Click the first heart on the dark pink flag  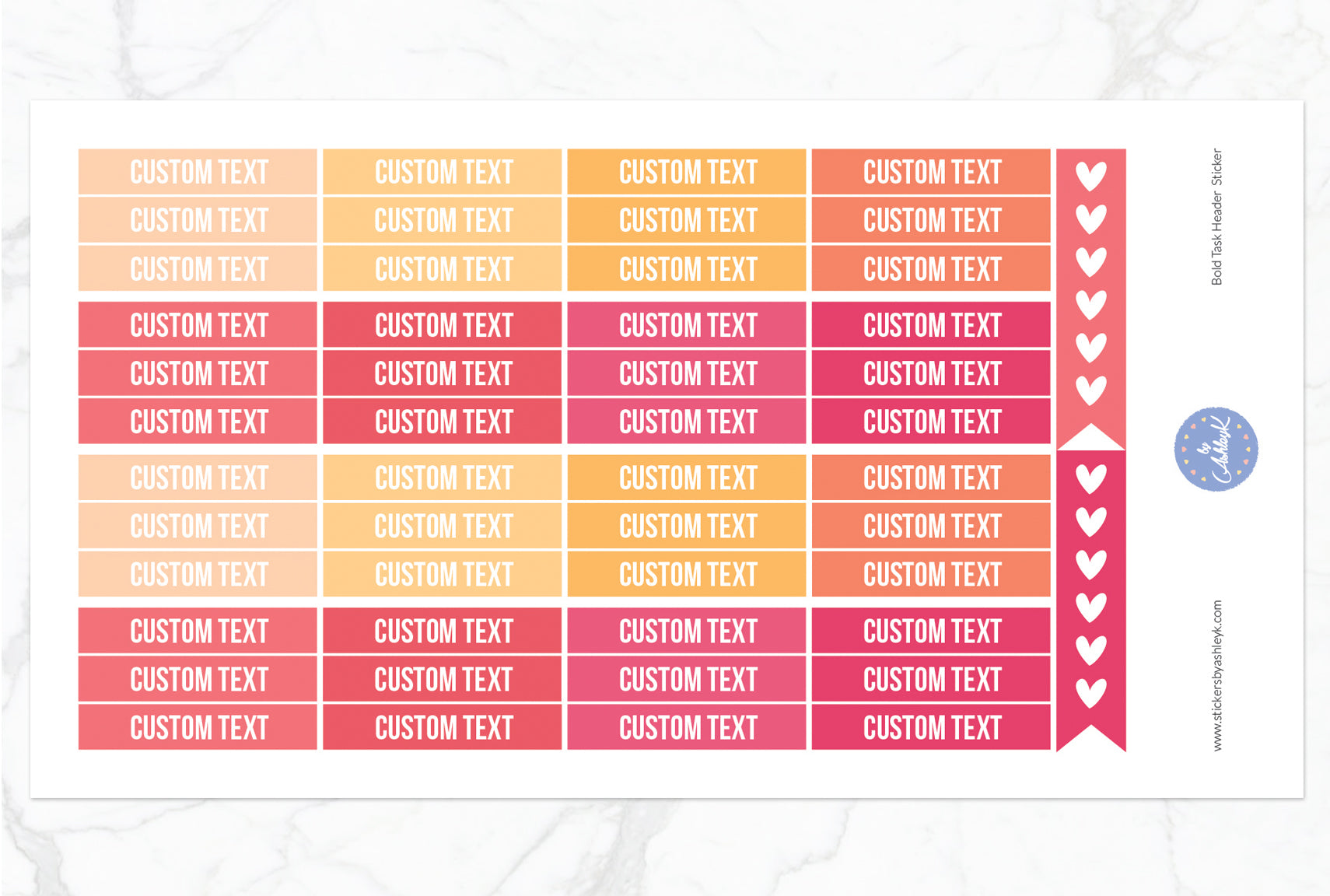1090,478
